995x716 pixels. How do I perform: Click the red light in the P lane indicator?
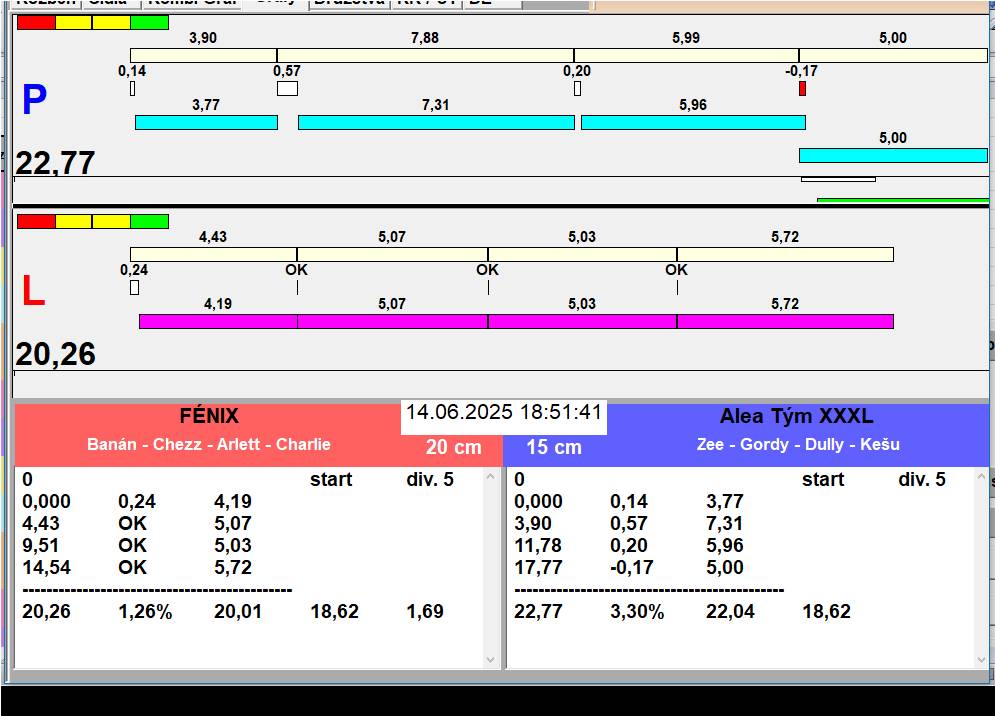(x=36, y=22)
